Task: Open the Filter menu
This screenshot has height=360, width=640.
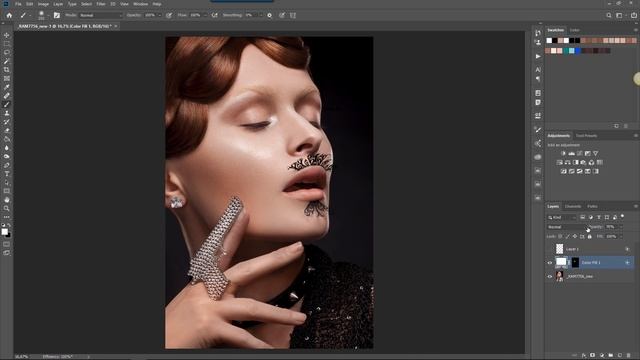Action: tap(101, 4)
